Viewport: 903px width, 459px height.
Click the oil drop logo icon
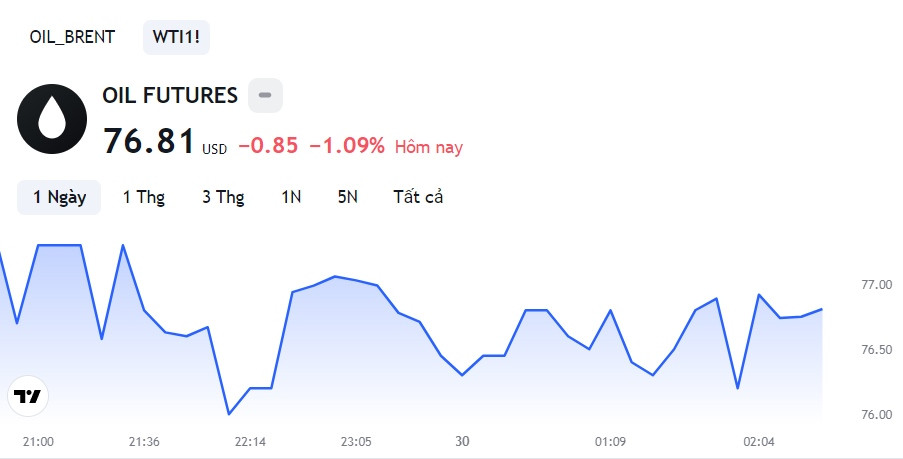point(52,119)
